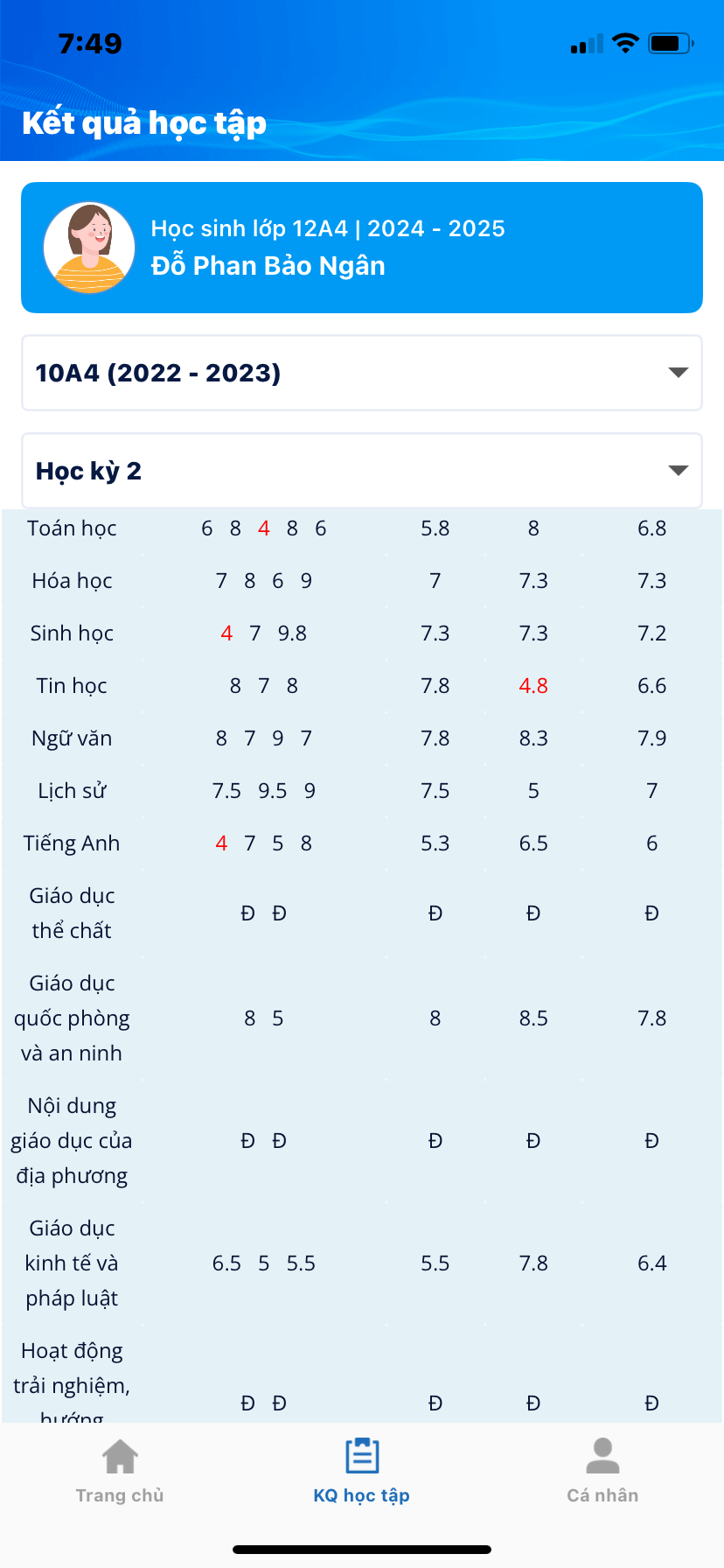
Task: Expand the 10A4 (2022 - 2023) class dropdown
Action: (x=362, y=373)
